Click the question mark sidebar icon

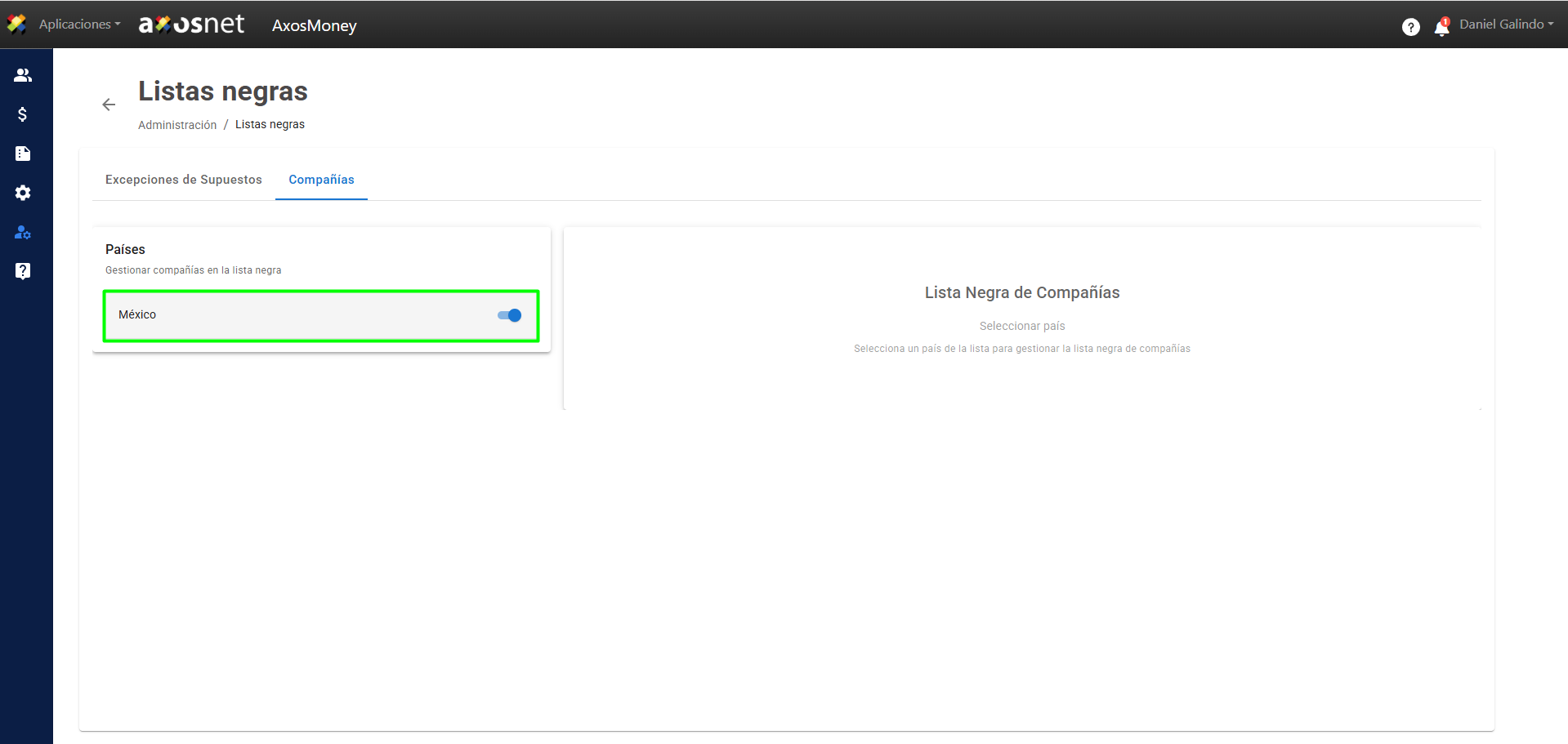point(23,271)
